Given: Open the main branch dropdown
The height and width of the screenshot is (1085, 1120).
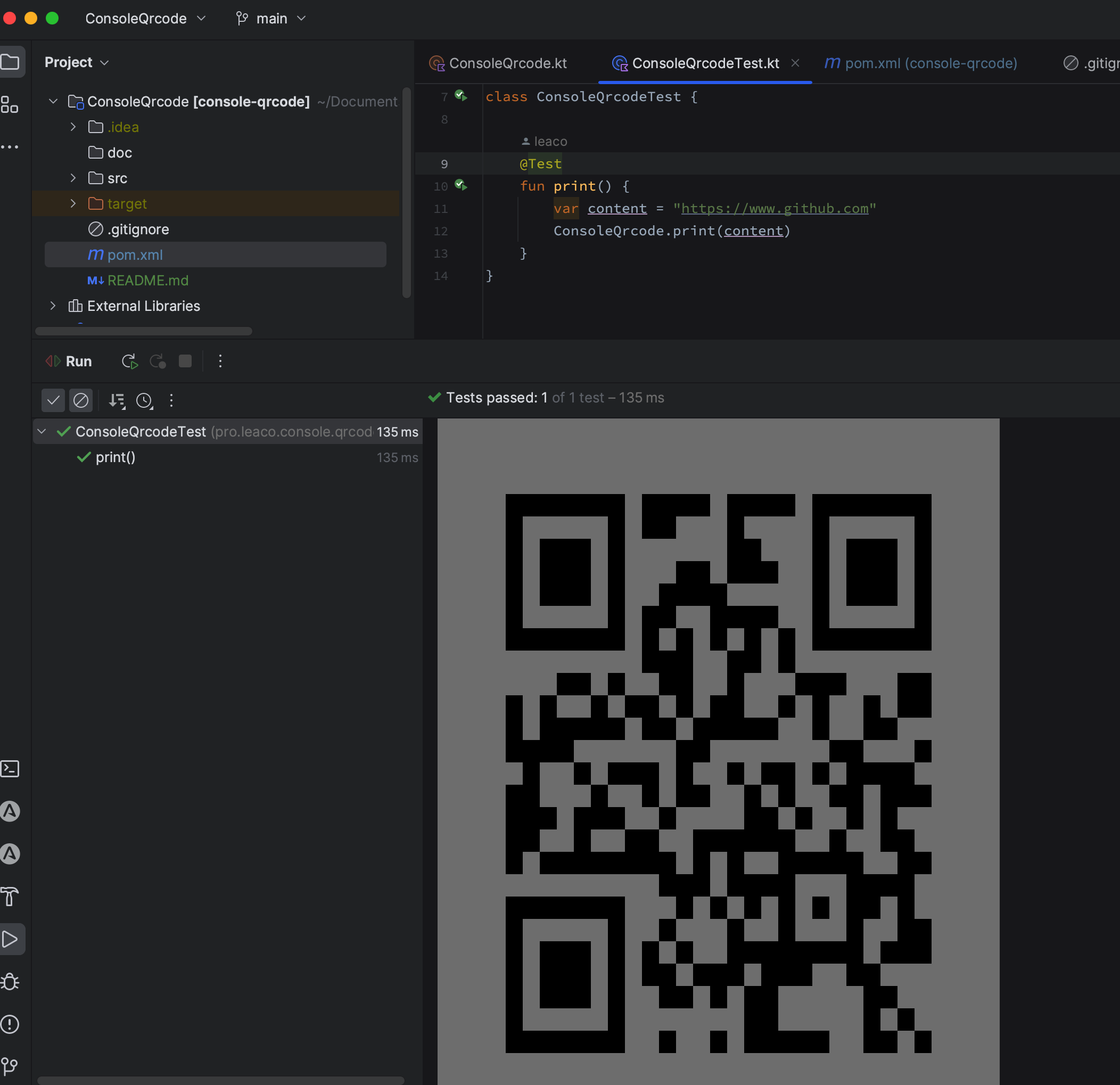Looking at the screenshot, I should coord(271,19).
